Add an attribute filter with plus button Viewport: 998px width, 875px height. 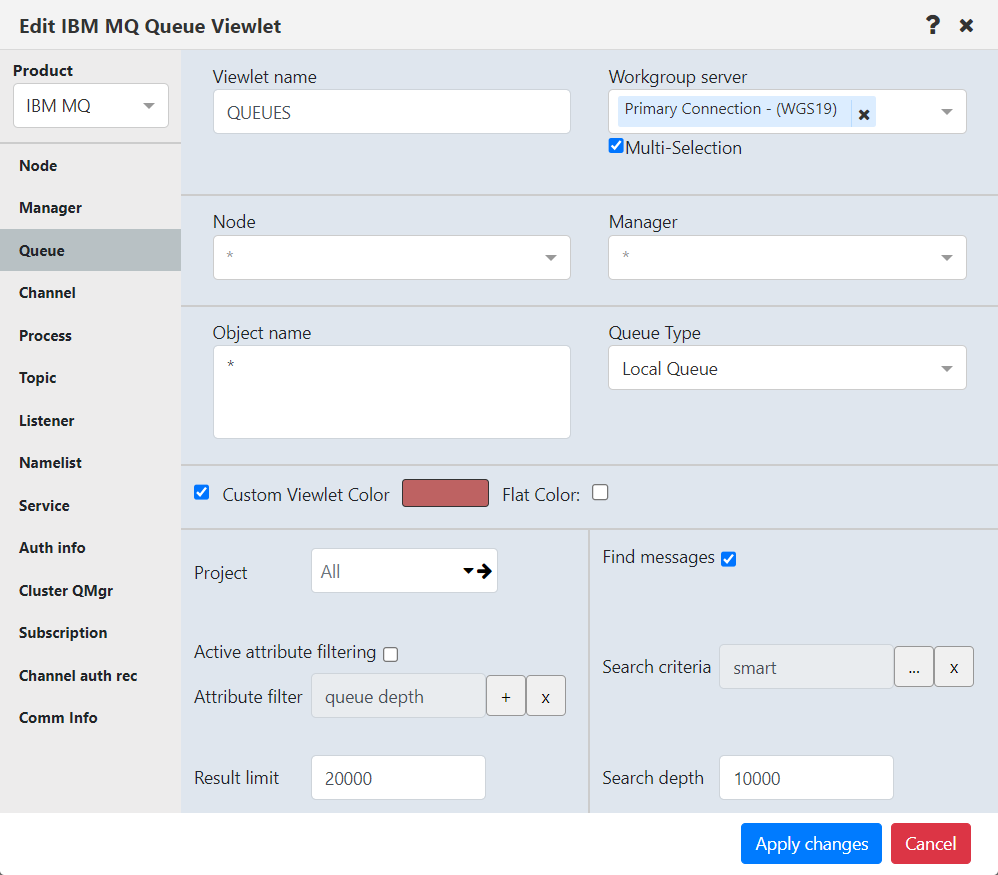pyautogui.click(x=506, y=696)
